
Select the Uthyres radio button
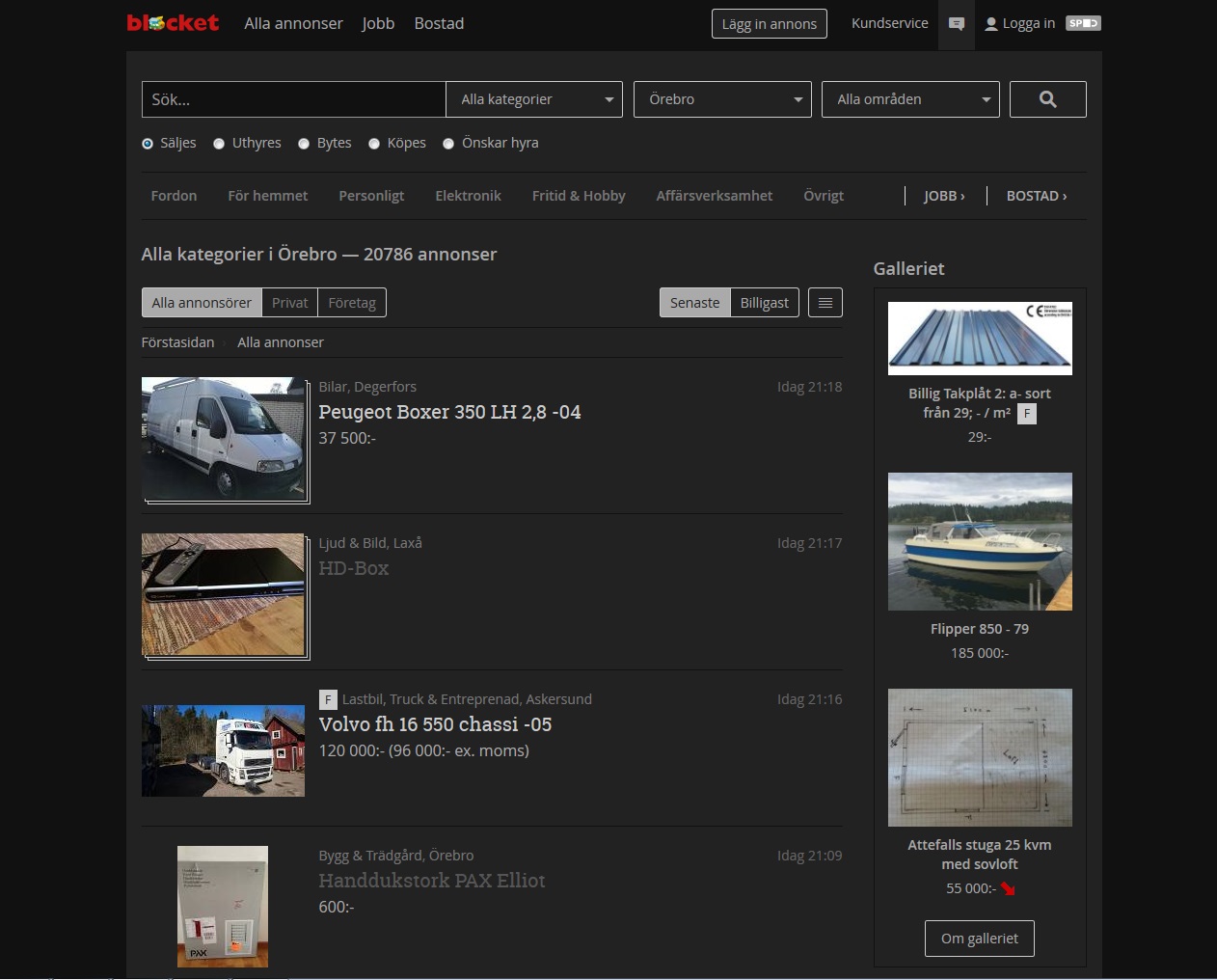[219, 144]
